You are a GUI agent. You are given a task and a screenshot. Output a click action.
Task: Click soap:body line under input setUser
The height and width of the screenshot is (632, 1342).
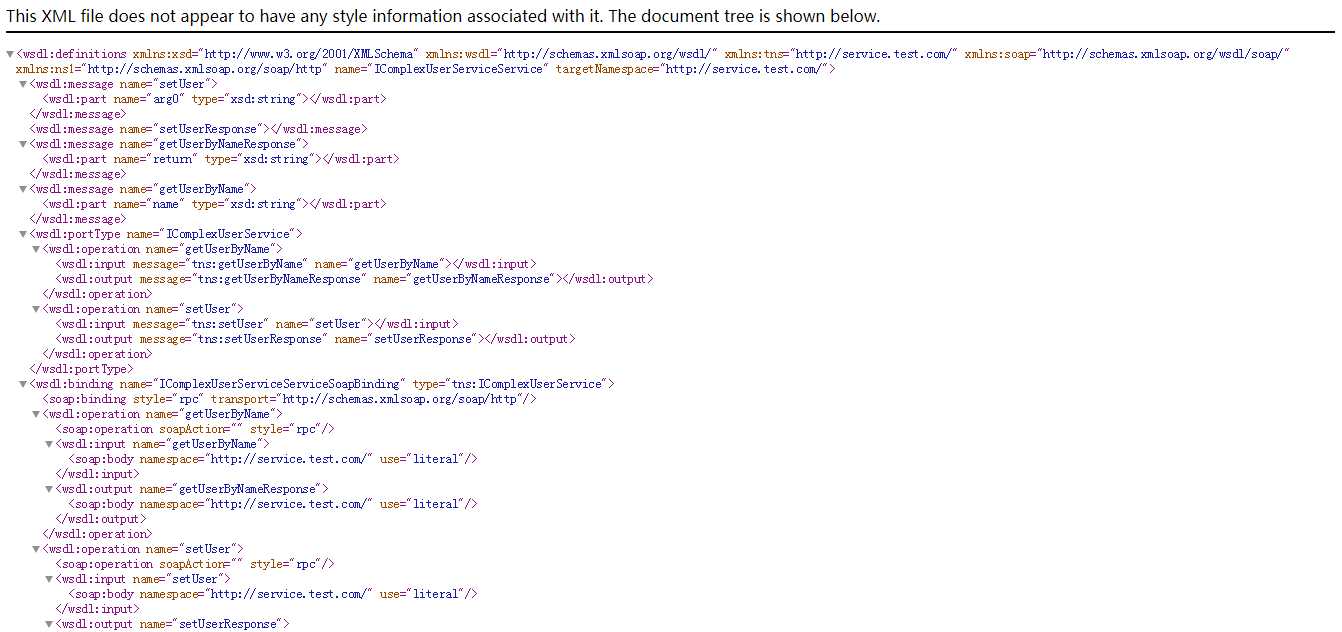pyautogui.click(x=273, y=594)
